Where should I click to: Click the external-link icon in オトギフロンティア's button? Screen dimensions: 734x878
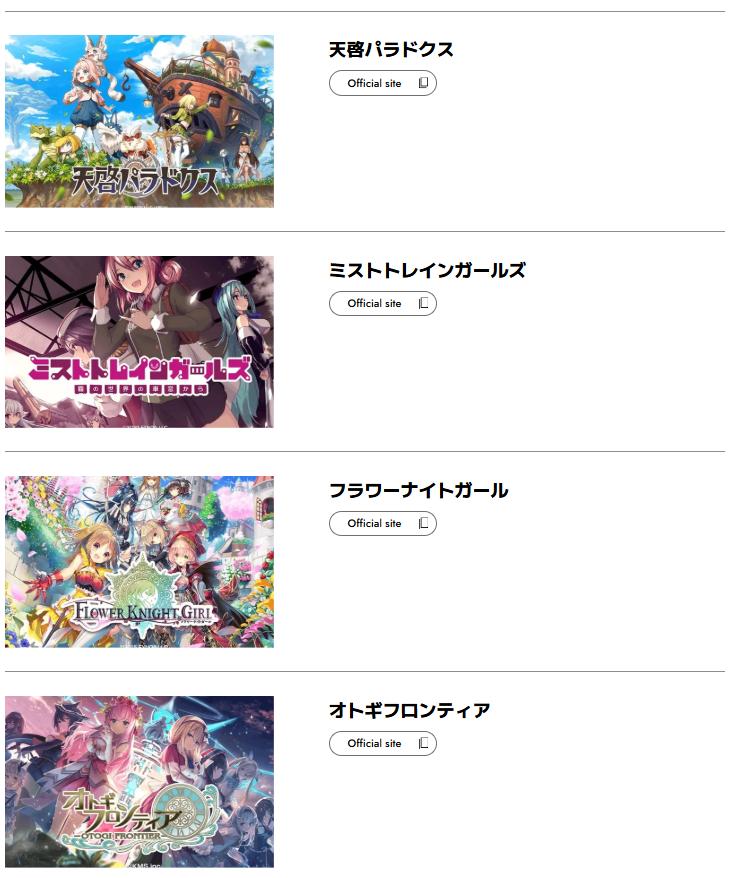coord(423,743)
